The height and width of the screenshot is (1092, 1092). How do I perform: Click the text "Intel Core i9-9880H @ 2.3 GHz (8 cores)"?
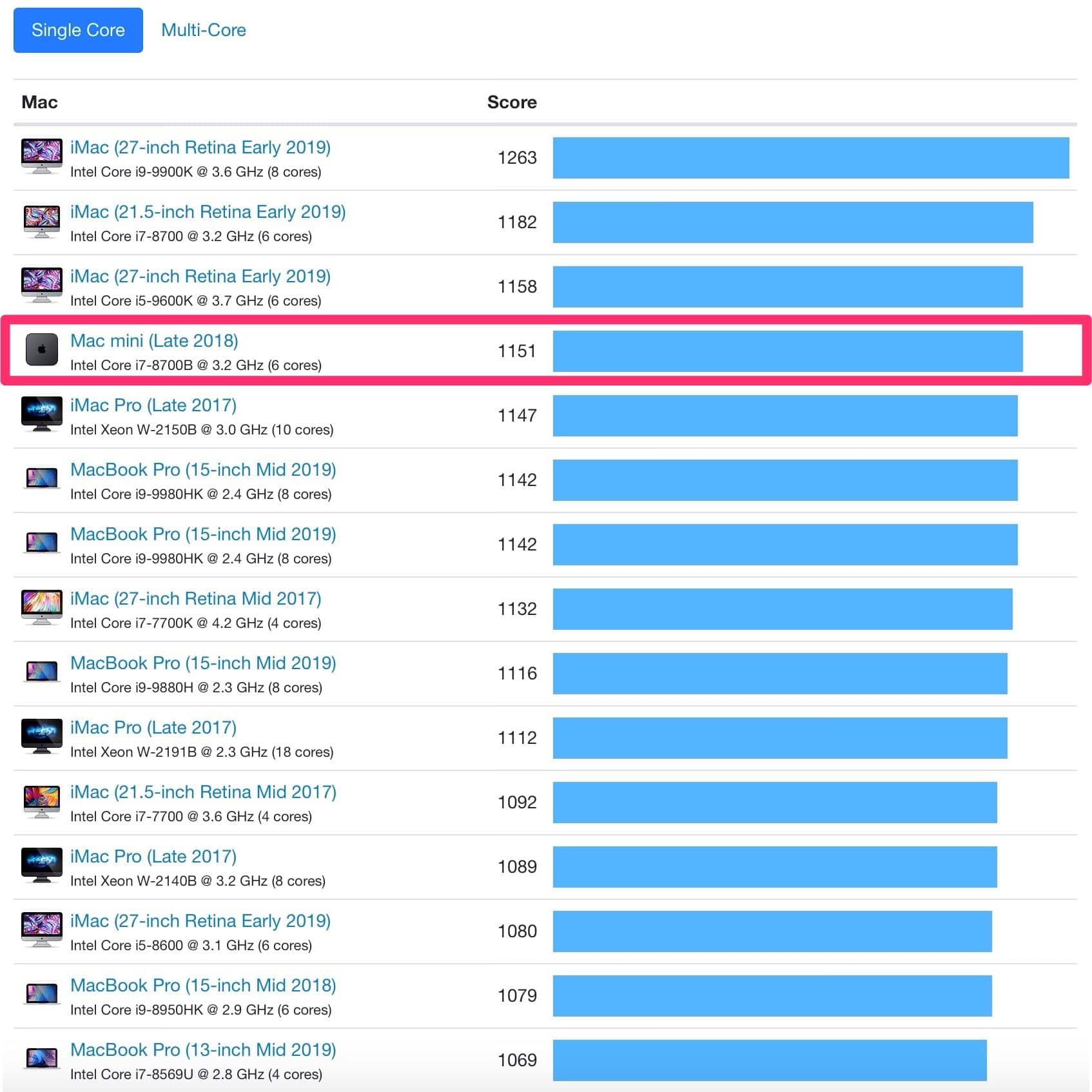(196, 688)
